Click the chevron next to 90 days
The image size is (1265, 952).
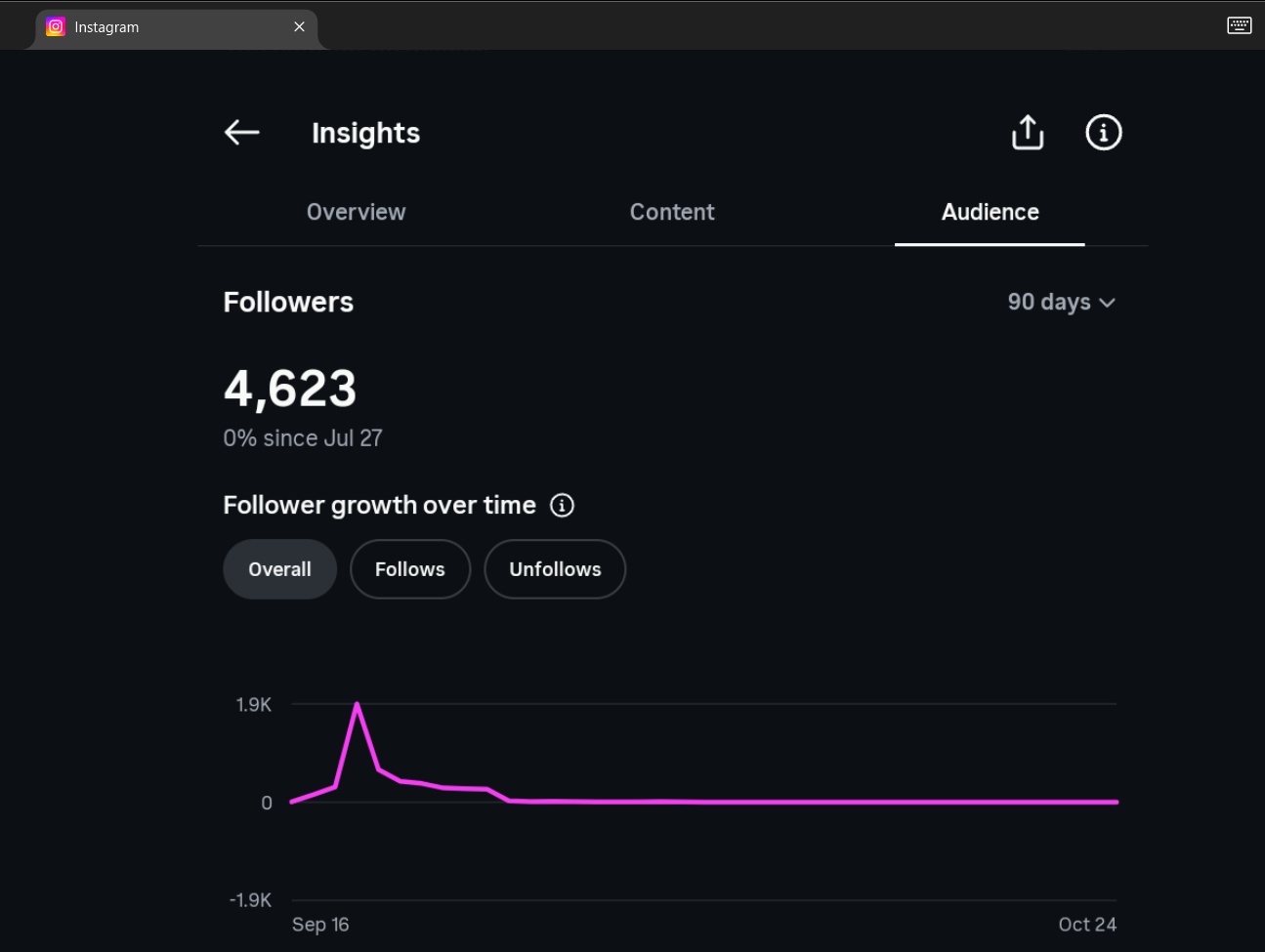pyautogui.click(x=1107, y=303)
